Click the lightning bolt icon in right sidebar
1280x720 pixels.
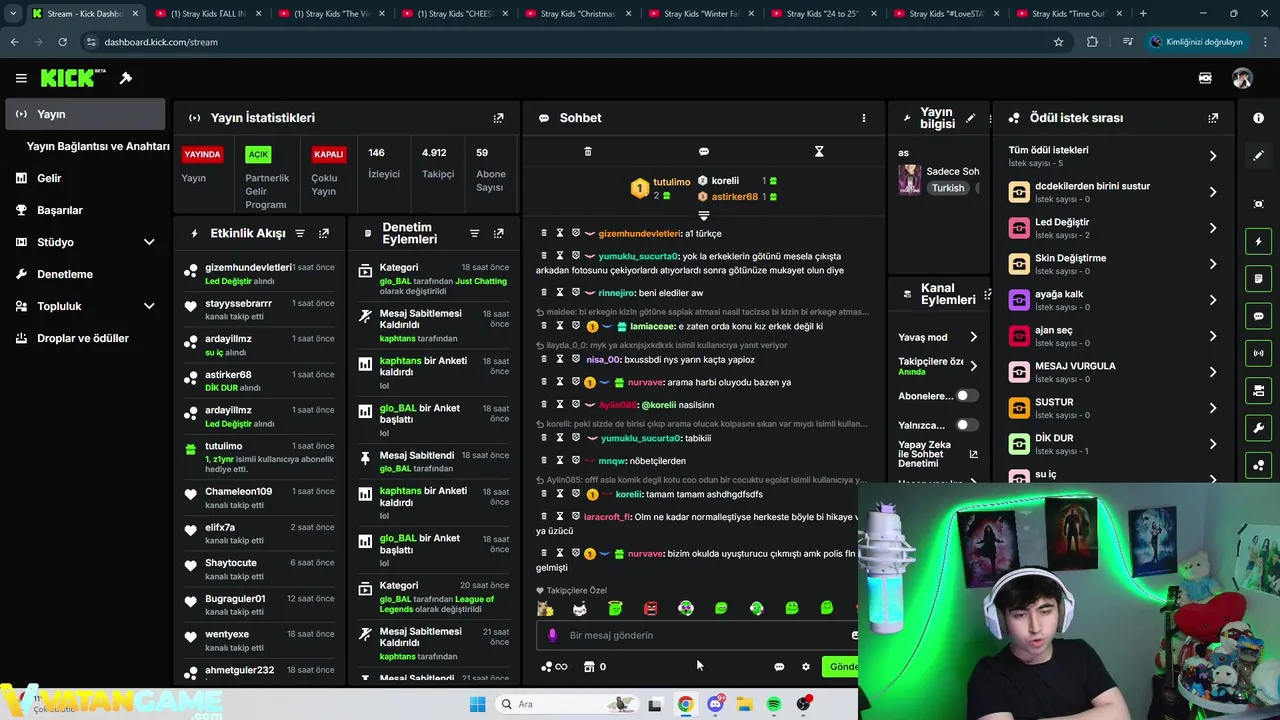1259,241
